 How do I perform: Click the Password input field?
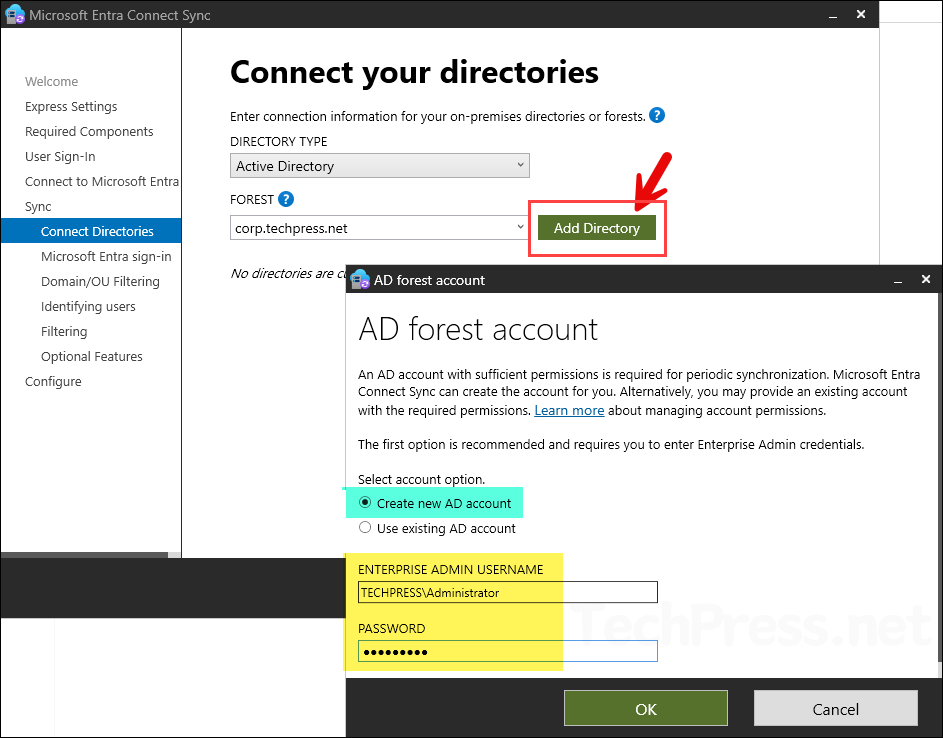click(508, 651)
